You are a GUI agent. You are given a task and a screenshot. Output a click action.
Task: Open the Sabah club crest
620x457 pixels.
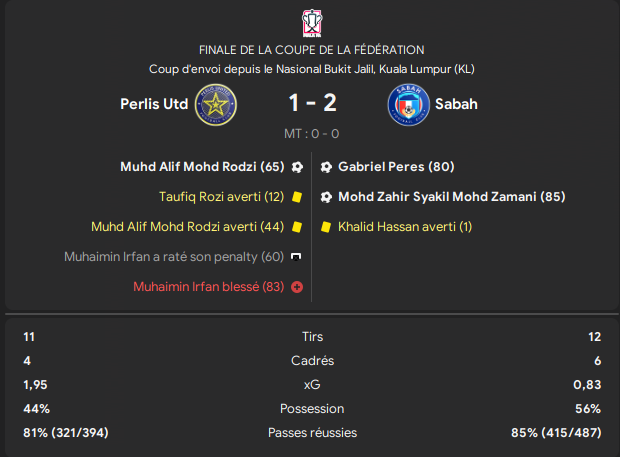tap(408, 105)
